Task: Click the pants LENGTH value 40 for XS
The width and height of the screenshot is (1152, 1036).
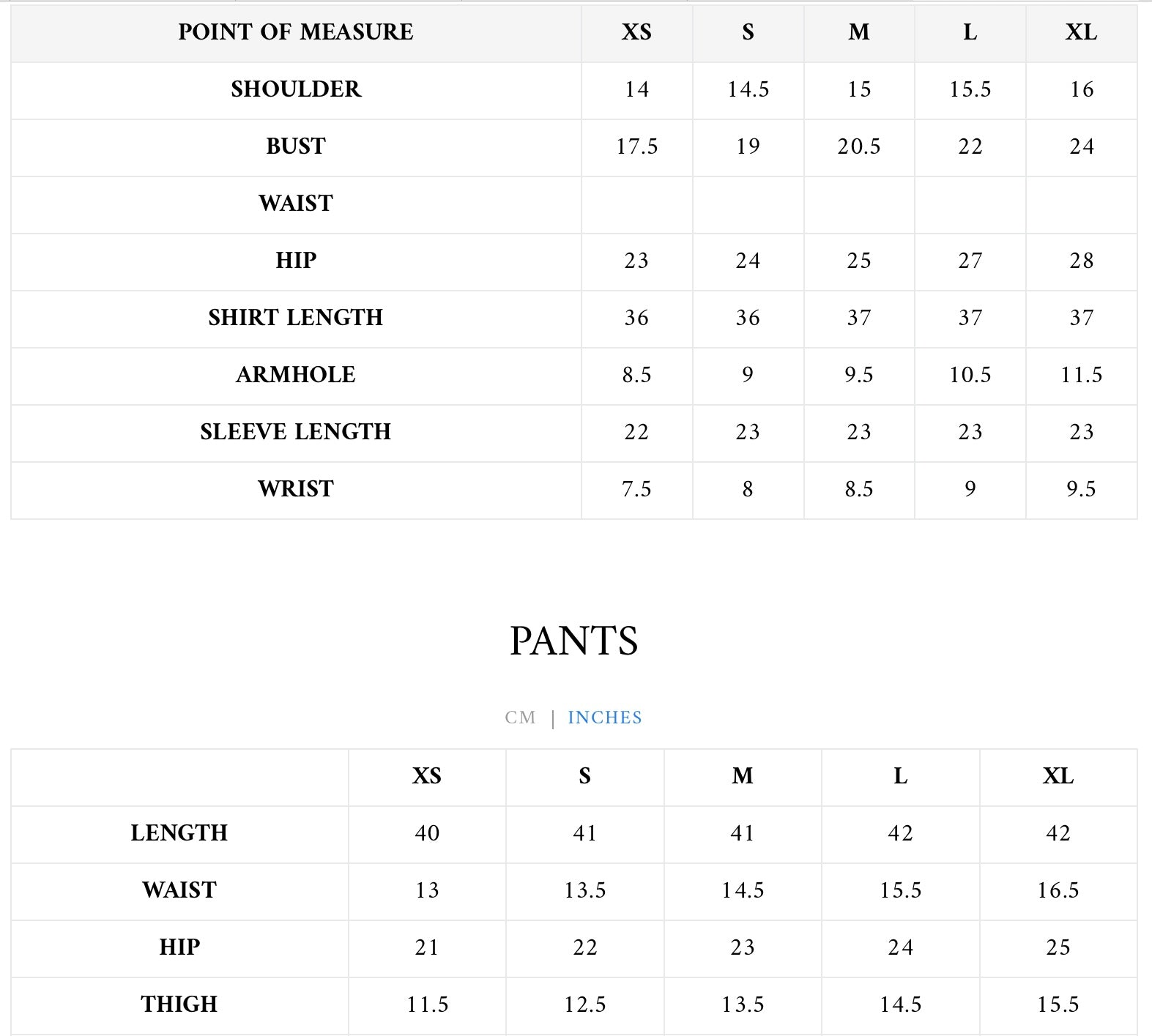Action: (427, 833)
